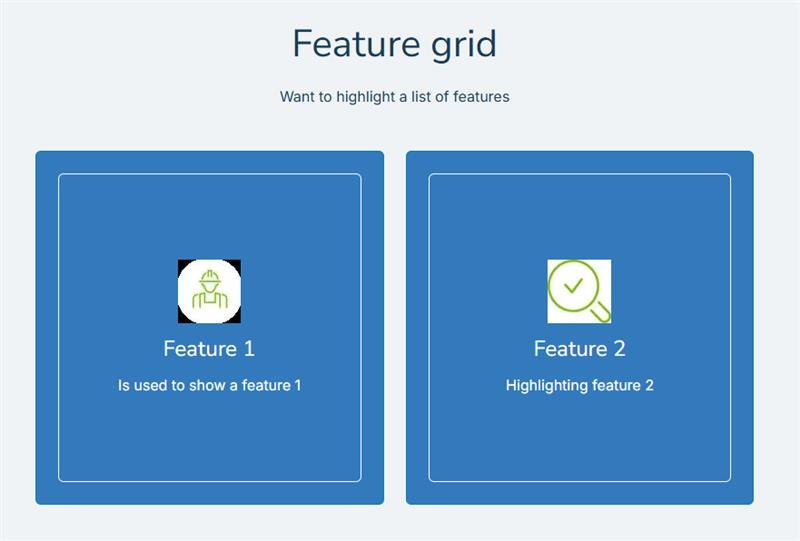Click the gap between the two feature cards
Viewport: 800px width, 541px height.
click(395, 327)
